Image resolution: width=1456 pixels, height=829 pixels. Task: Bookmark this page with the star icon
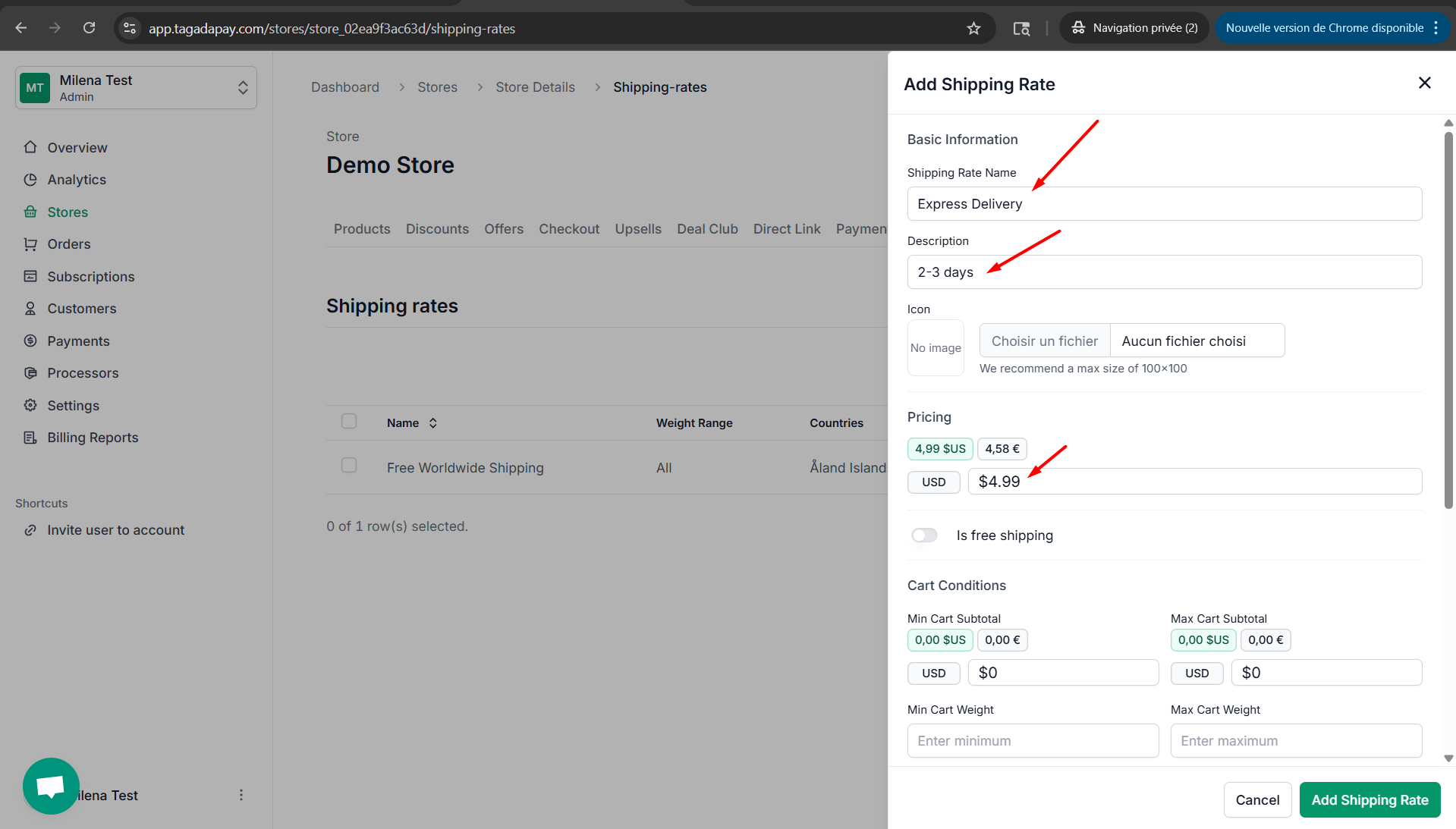973,28
